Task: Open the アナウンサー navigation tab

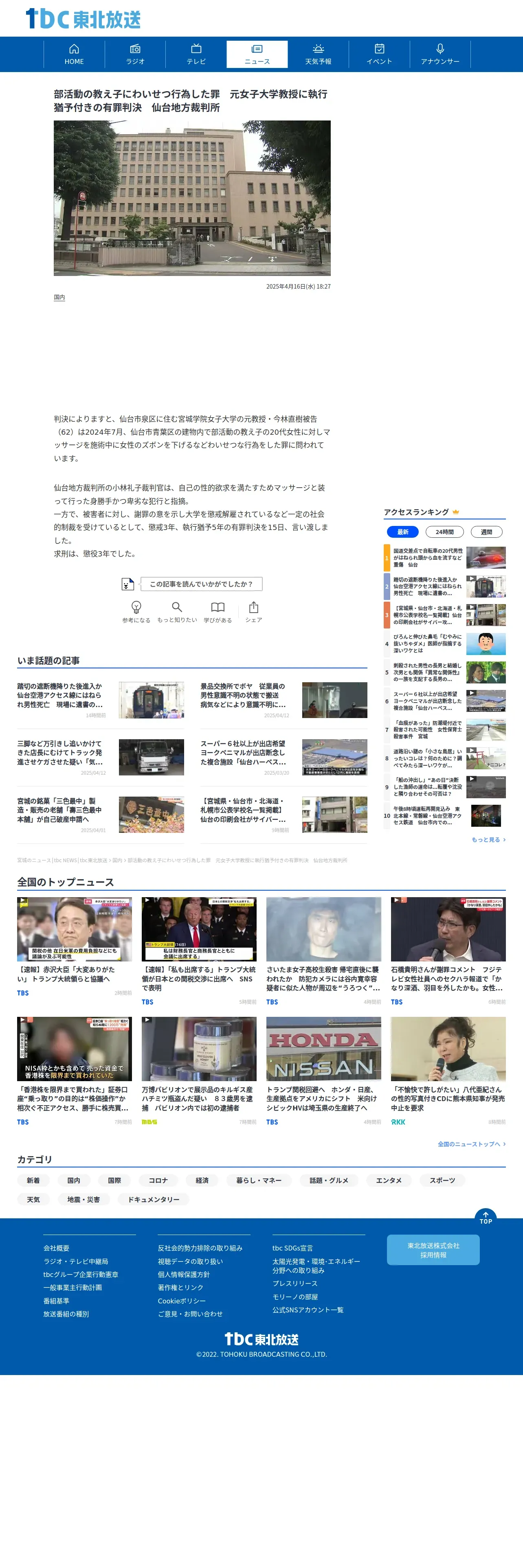Action: click(x=440, y=54)
